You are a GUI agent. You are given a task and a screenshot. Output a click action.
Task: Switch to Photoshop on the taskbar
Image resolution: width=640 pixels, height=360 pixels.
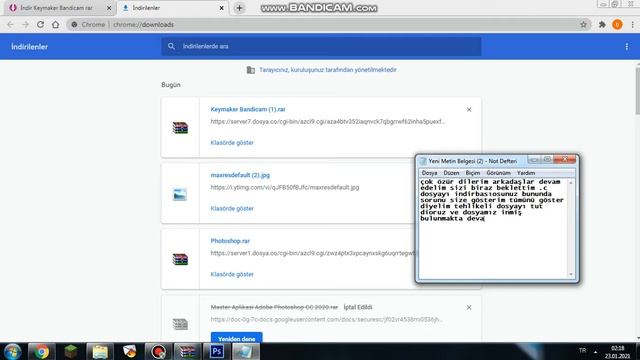click(x=216, y=351)
